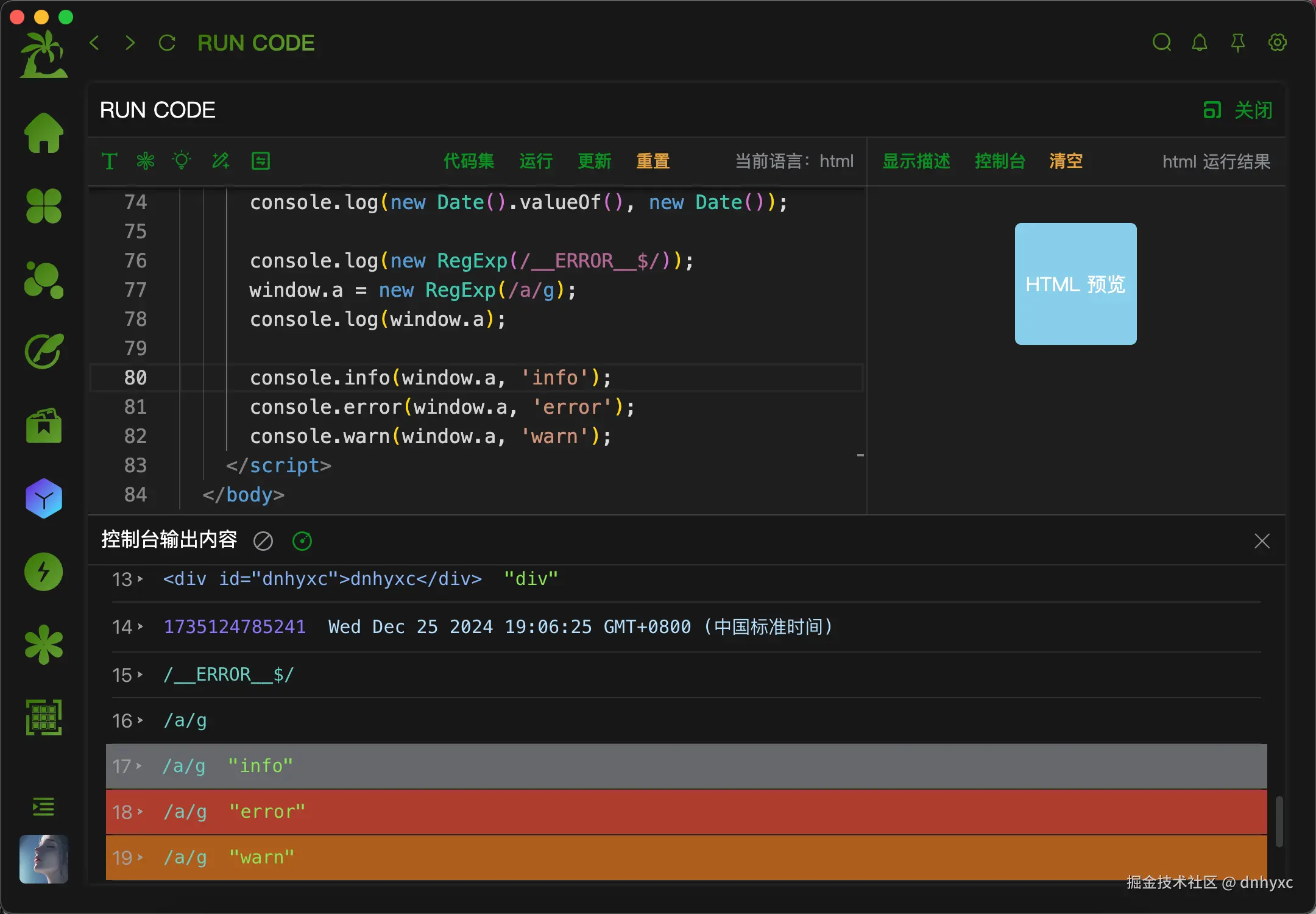Click the lightbulb icon above the code editor
This screenshot has width=1316, height=914.
pyautogui.click(x=181, y=161)
